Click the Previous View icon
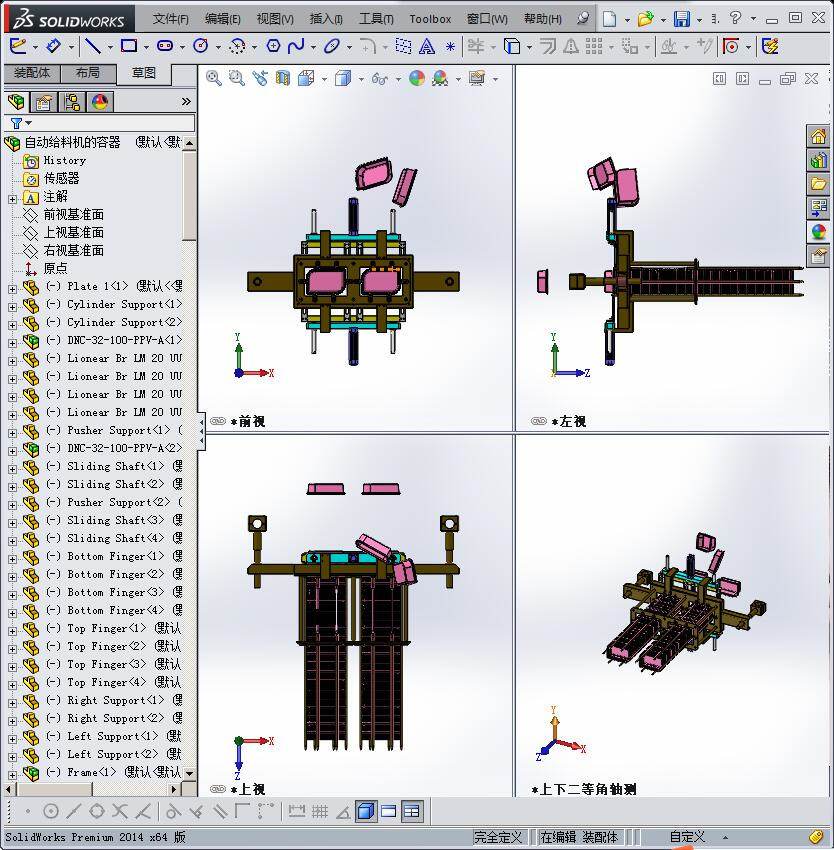Image resolution: width=834 pixels, height=850 pixels. pos(260,79)
